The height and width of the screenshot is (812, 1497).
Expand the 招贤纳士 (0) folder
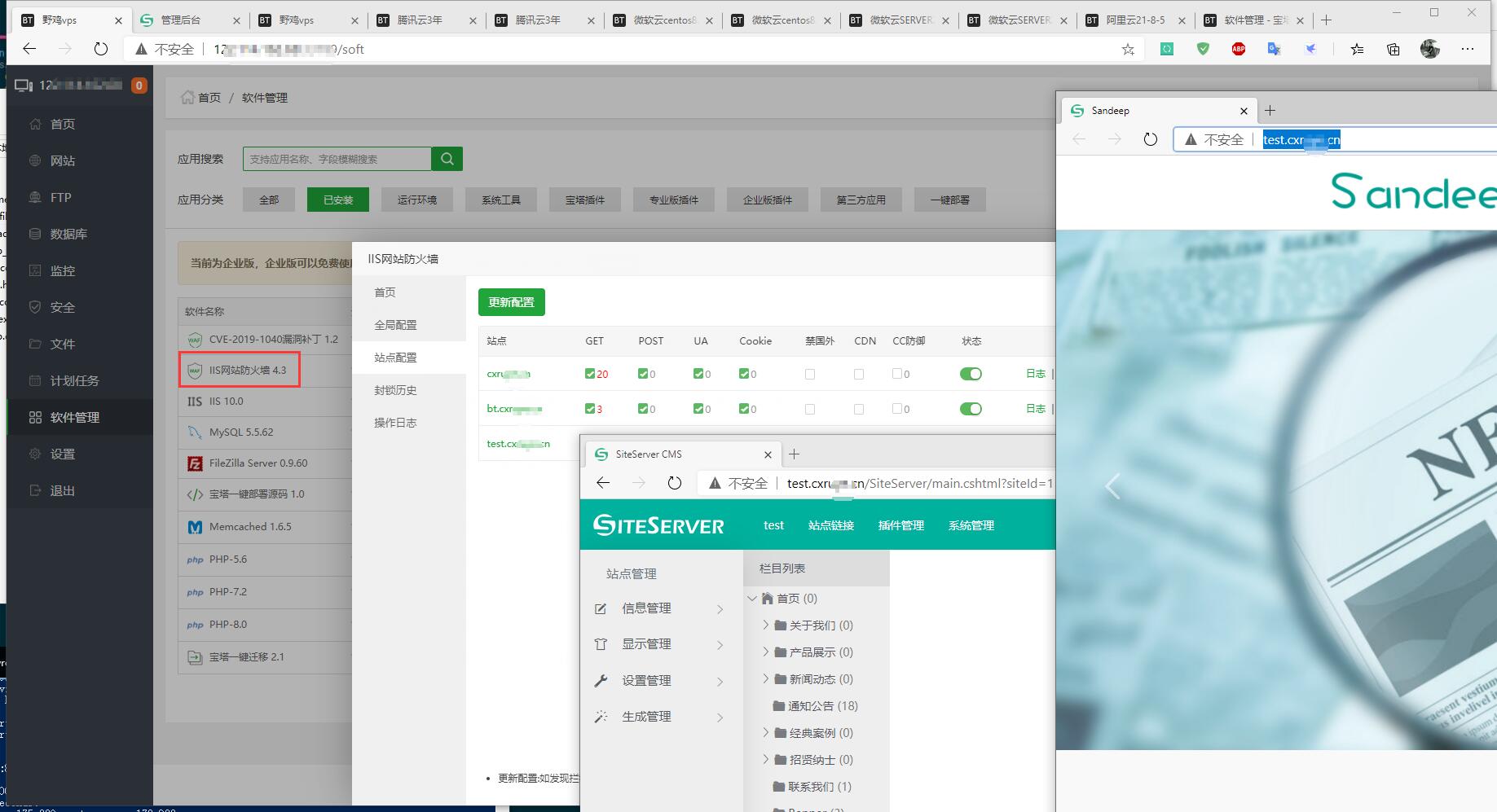tap(766, 760)
